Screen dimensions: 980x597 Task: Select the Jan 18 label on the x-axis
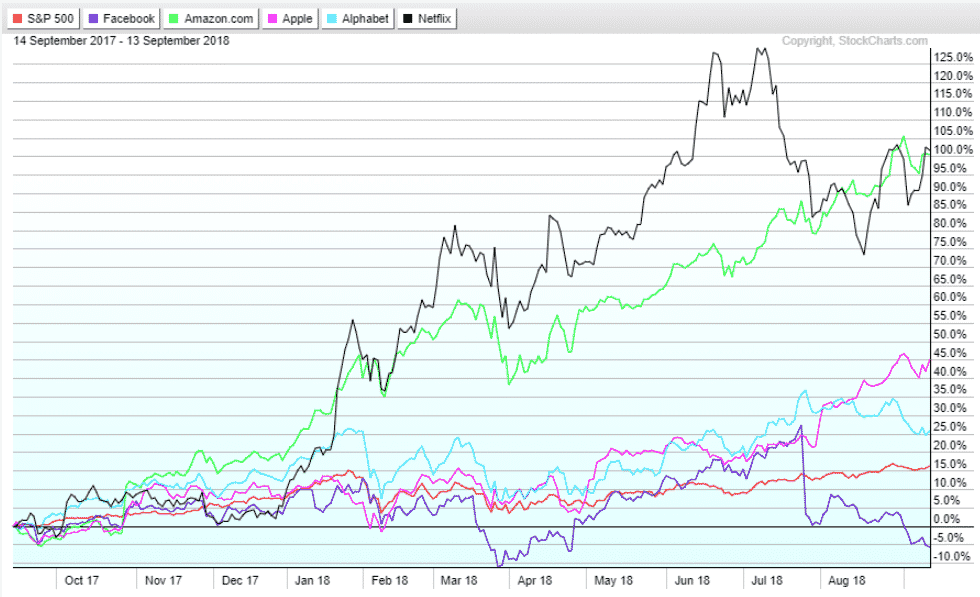(314, 579)
